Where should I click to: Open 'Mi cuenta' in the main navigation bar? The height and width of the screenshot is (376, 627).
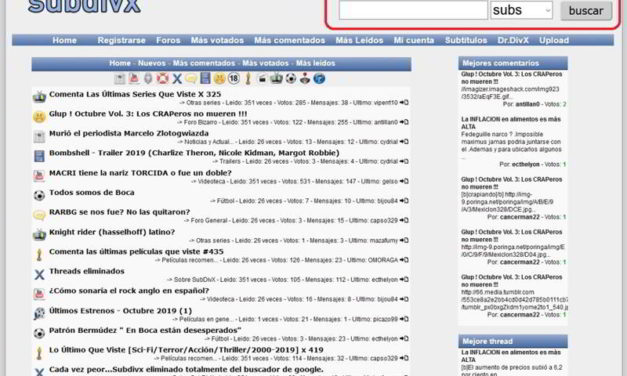[413, 40]
